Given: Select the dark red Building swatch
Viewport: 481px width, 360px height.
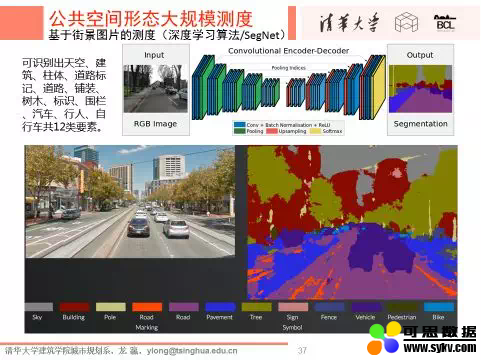Looking at the screenshot, I should [74, 307].
